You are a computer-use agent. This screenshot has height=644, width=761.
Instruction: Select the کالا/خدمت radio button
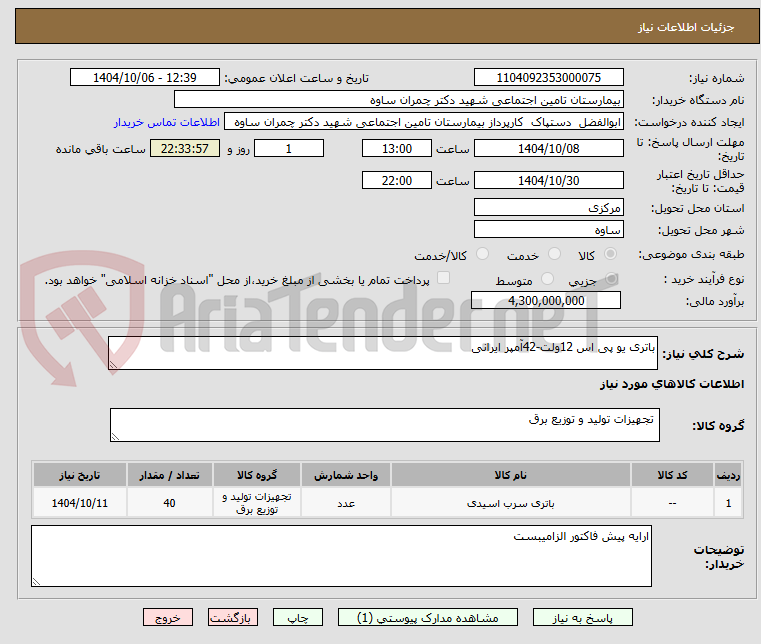click(x=482, y=254)
